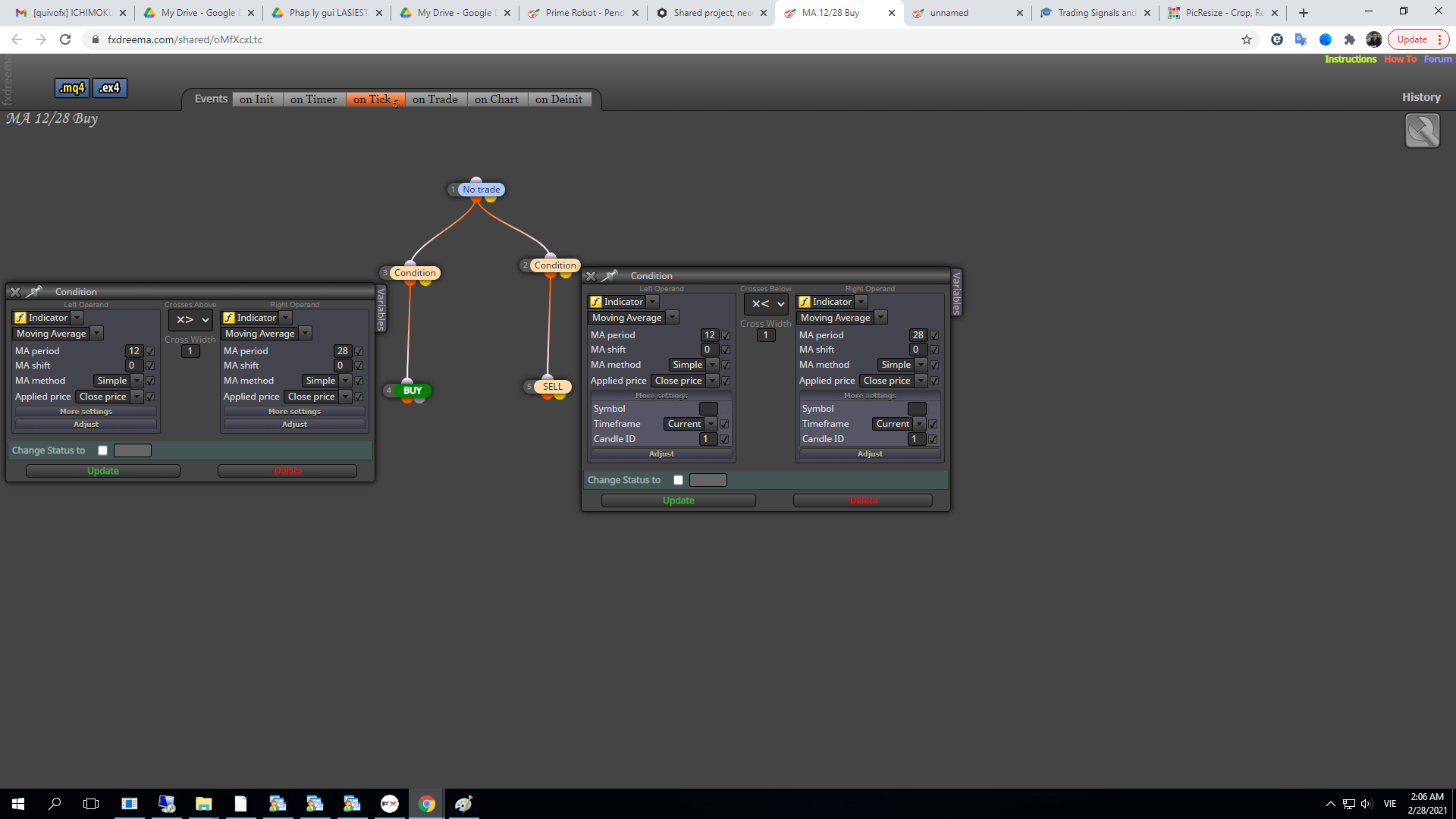Toggle MA period 12 checkbox in left panel
1456x819 pixels.
coord(150,351)
